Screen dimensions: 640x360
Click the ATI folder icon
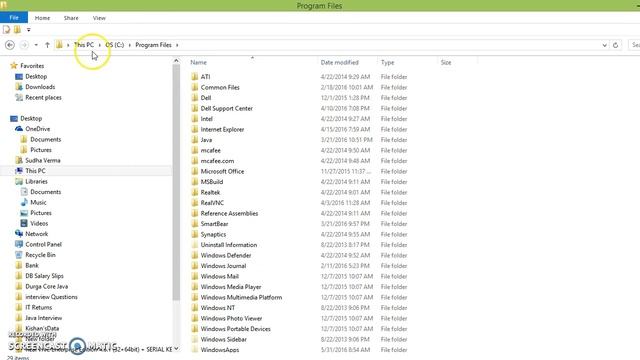[195, 77]
